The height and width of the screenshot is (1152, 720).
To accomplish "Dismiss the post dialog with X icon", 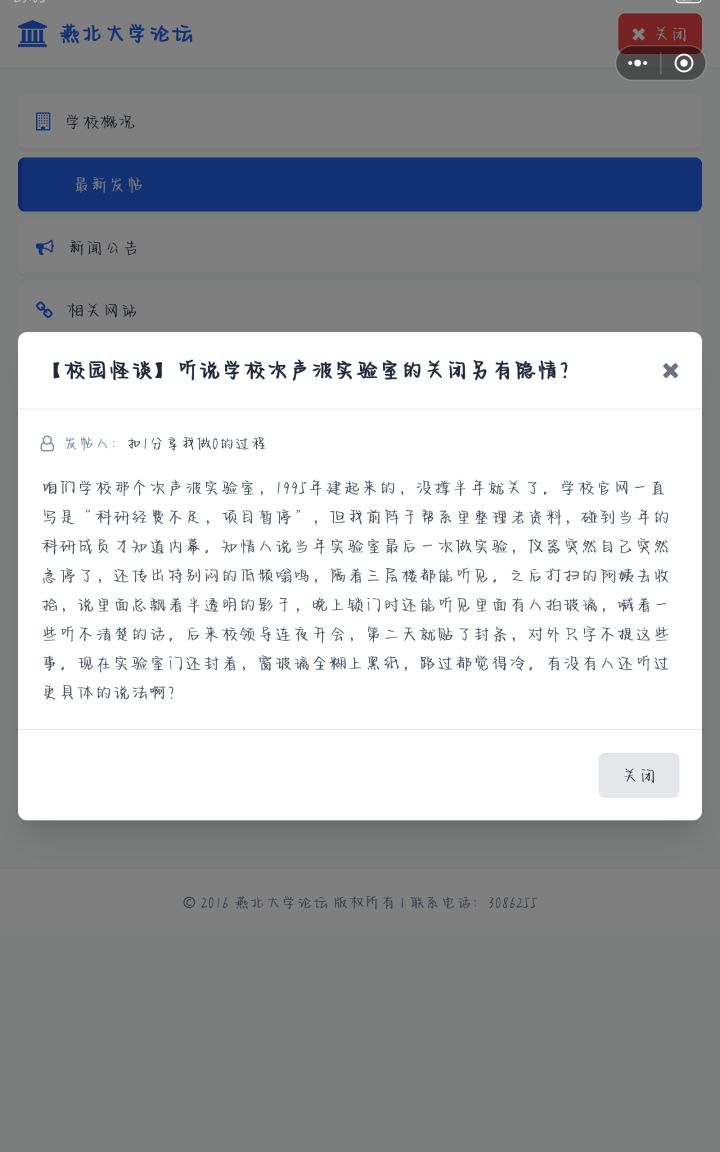I will click(x=670, y=370).
